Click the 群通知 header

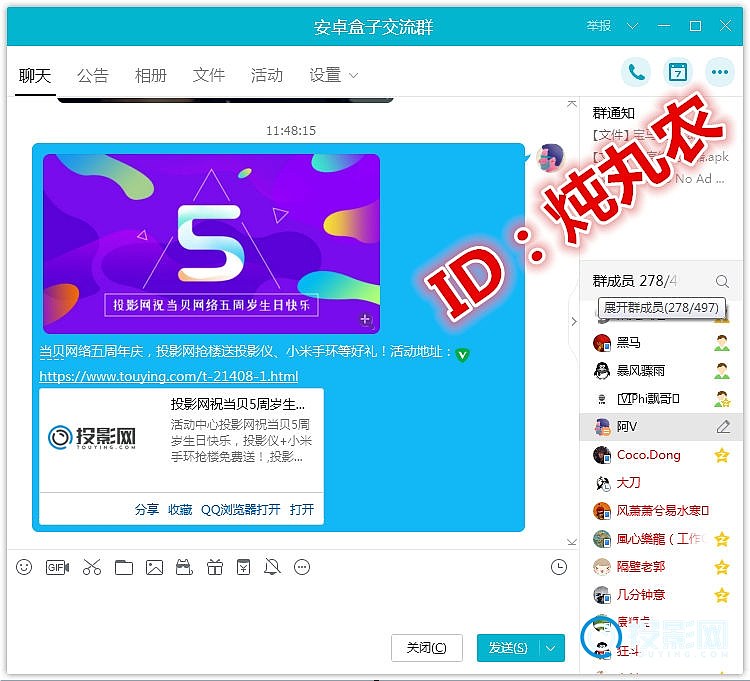tap(614, 113)
